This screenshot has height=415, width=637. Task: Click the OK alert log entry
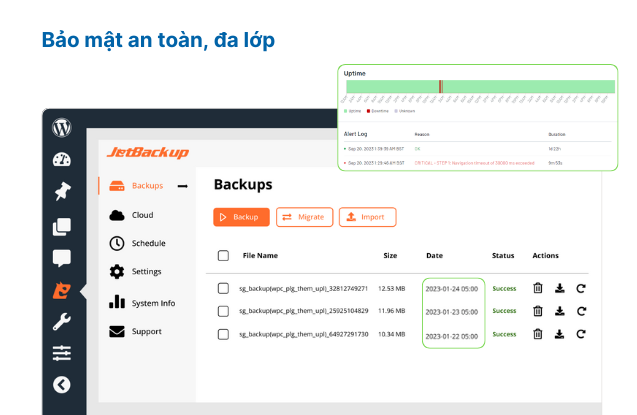click(x=478, y=149)
